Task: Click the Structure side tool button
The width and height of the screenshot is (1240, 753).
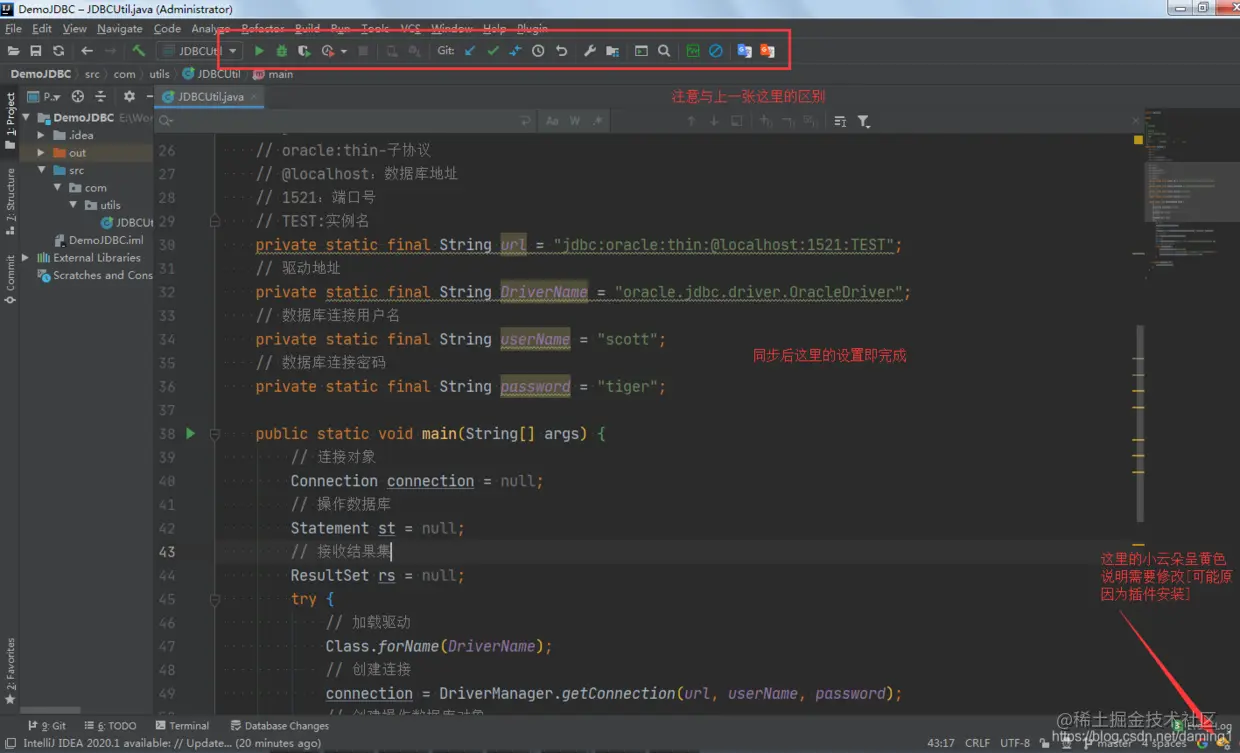Action: (x=10, y=202)
